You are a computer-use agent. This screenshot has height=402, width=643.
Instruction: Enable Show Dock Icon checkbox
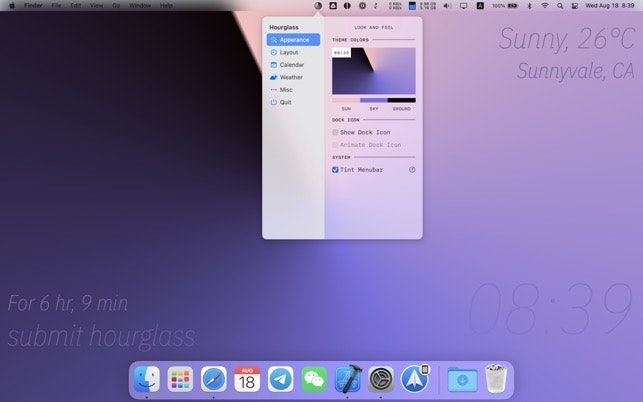coord(335,132)
